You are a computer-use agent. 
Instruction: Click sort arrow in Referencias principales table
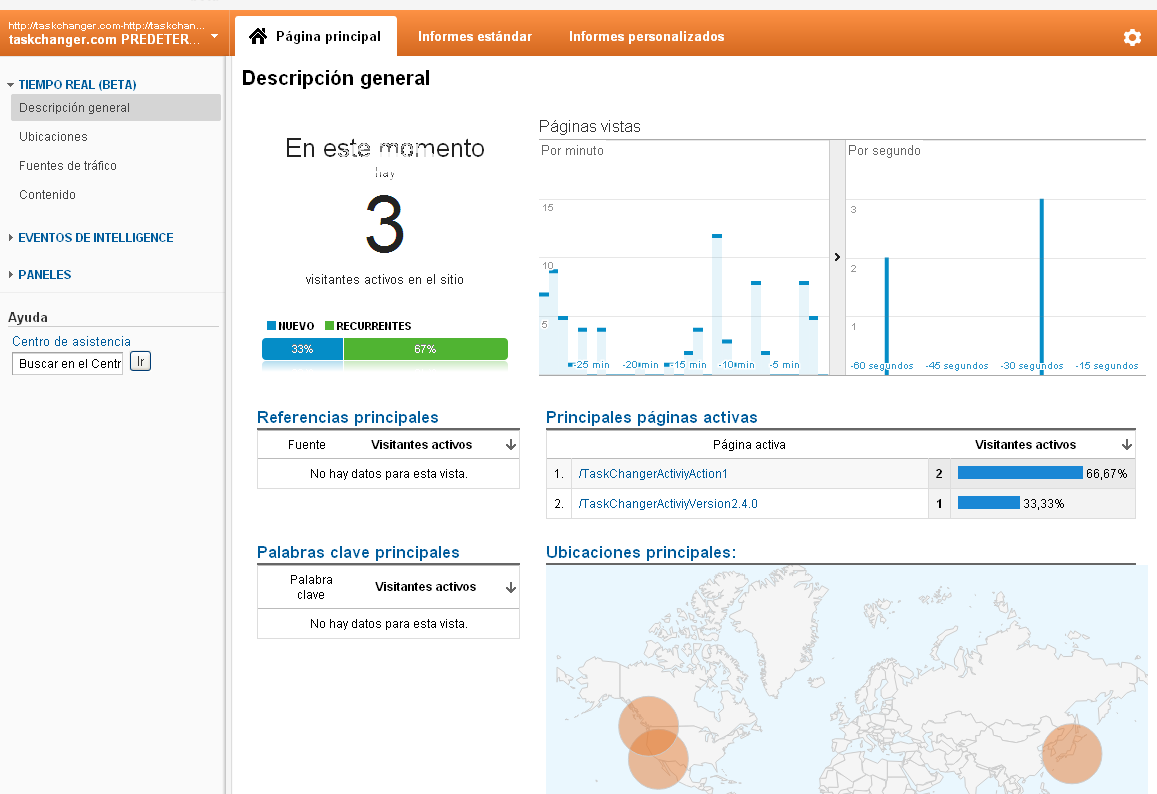tap(510, 445)
